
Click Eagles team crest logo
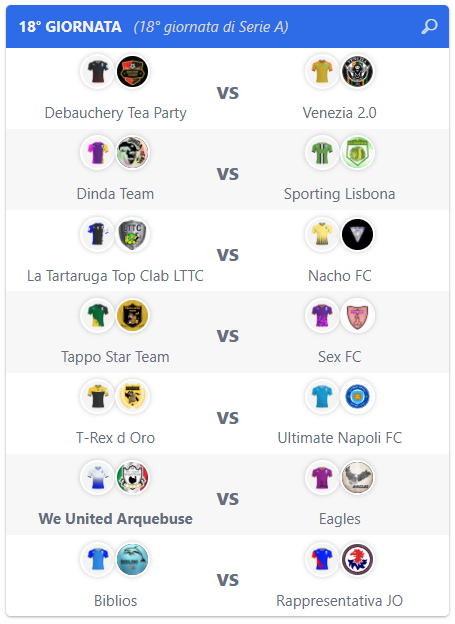[357, 478]
